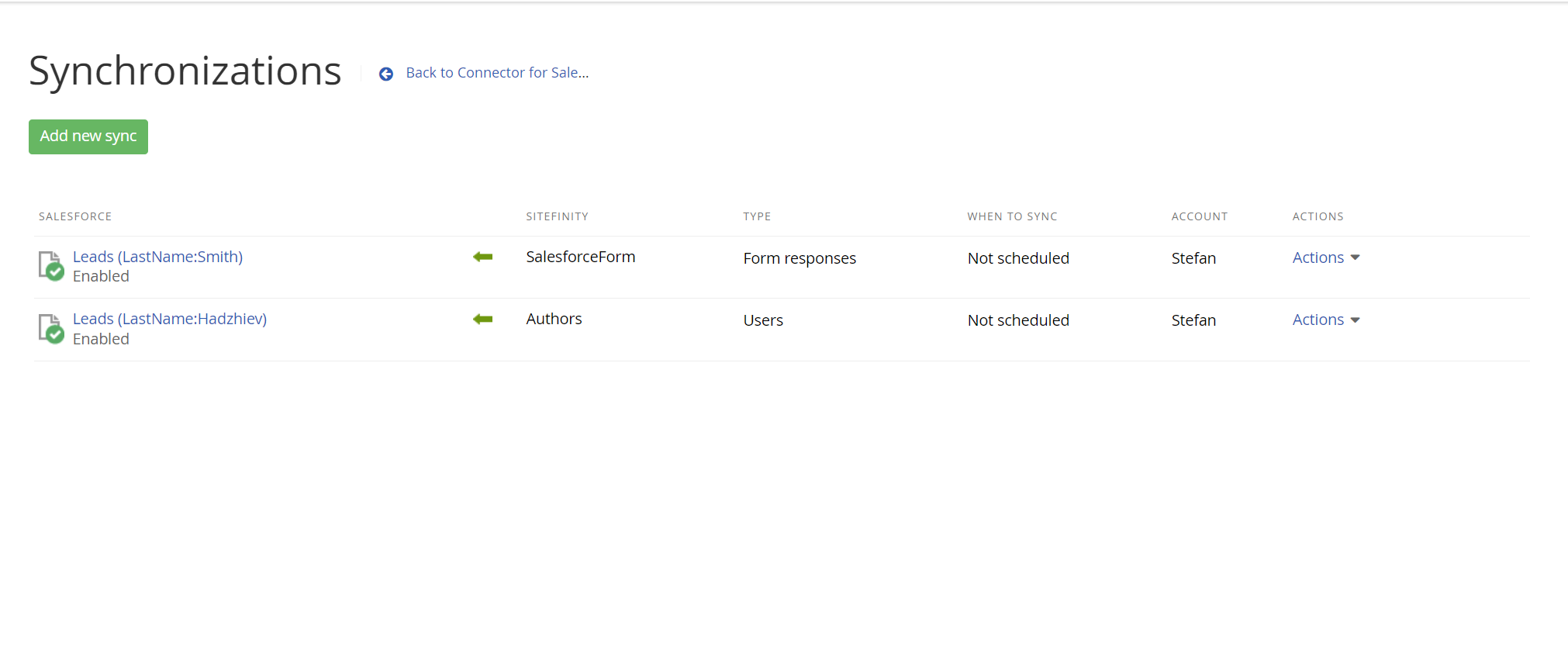Click the ACTIONS column header
The height and width of the screenshot is (667, 1568).
point(1318,216)
